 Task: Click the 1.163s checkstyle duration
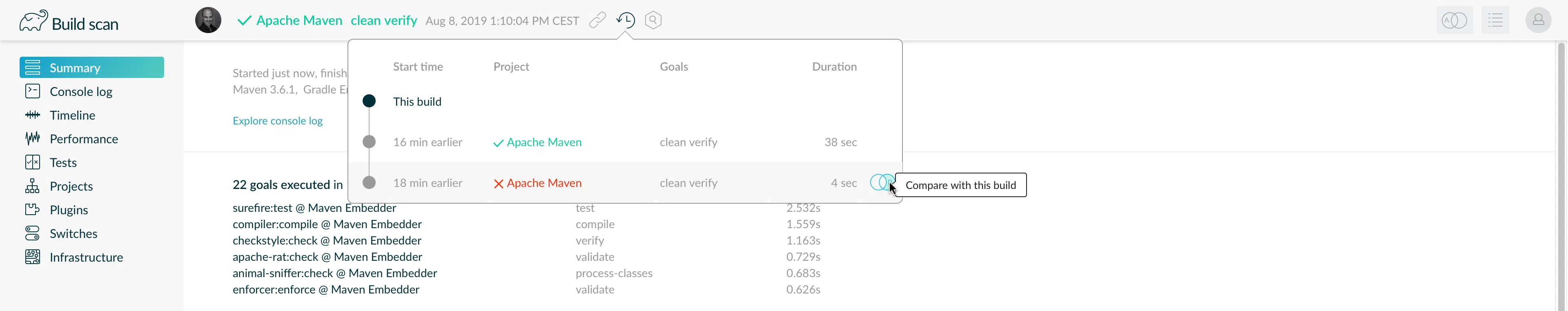tap(804, 240)
